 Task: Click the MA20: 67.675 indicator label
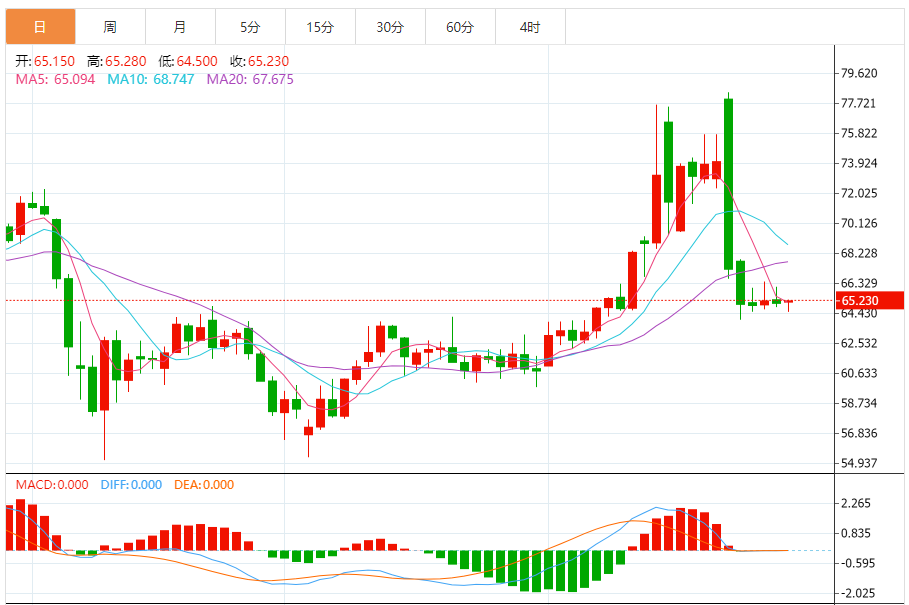(x=250, y=79)
